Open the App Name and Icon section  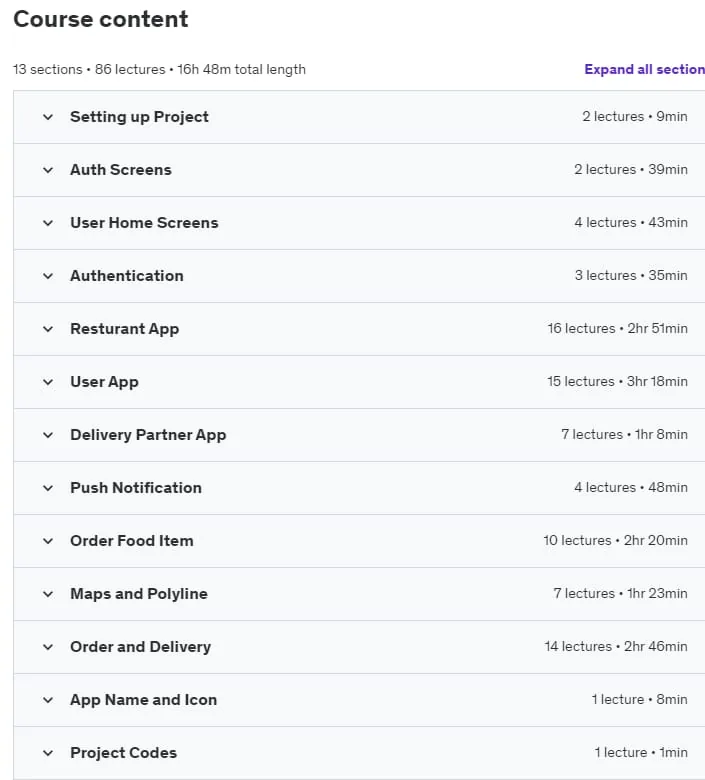coord(359,700)
